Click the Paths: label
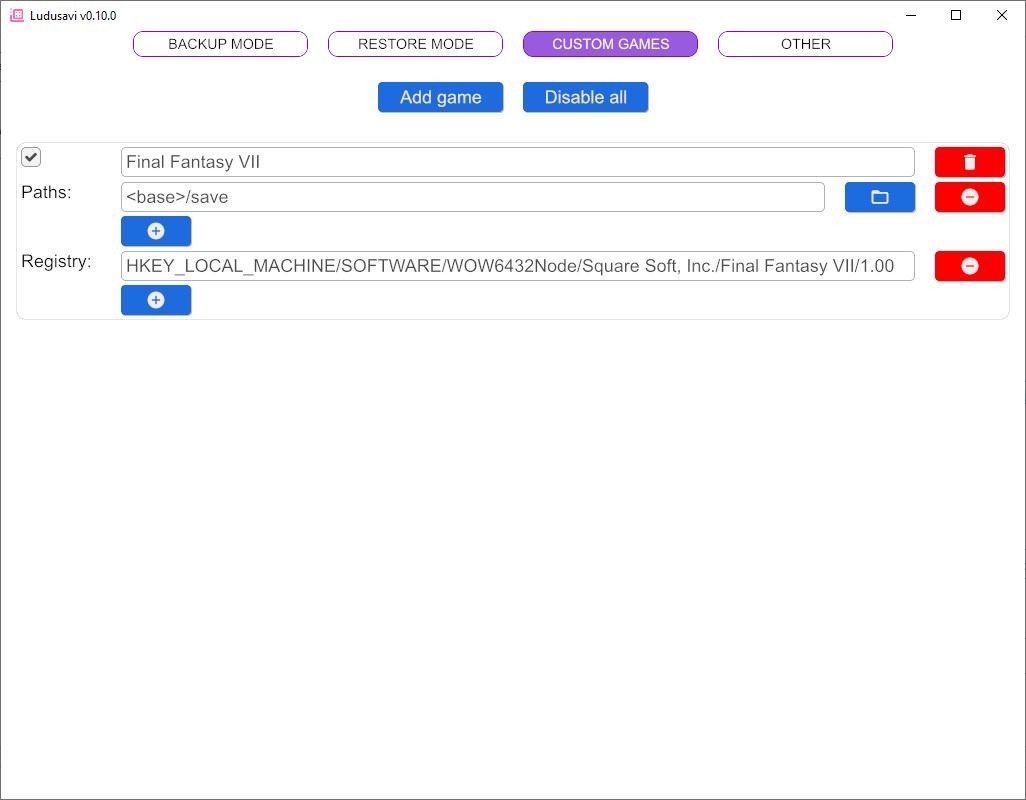Screen dimensions: 1026x800 click(x=46, y=192)
